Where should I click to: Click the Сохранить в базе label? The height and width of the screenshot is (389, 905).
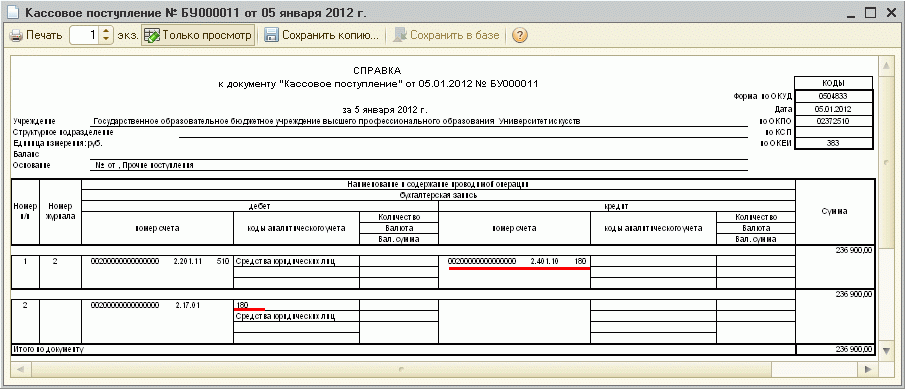coord(454,35)
